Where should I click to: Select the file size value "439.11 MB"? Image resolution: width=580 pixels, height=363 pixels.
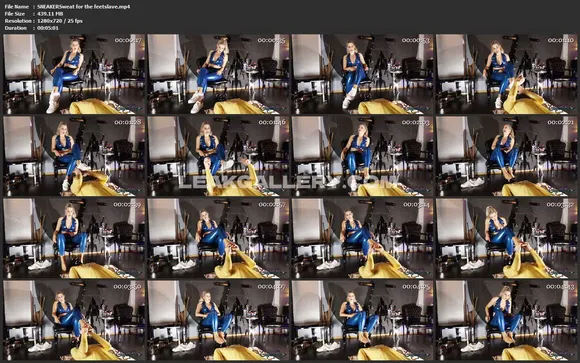[50, 14]
